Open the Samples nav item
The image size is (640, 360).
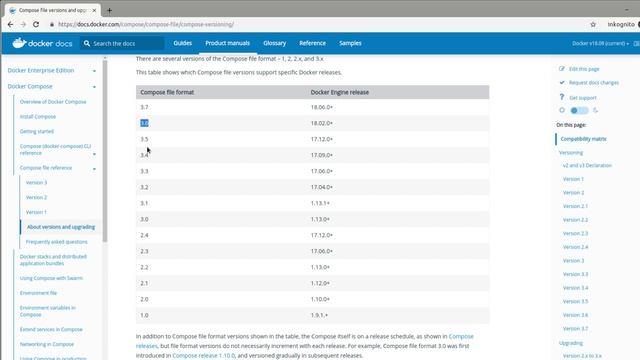pos(350,43)
